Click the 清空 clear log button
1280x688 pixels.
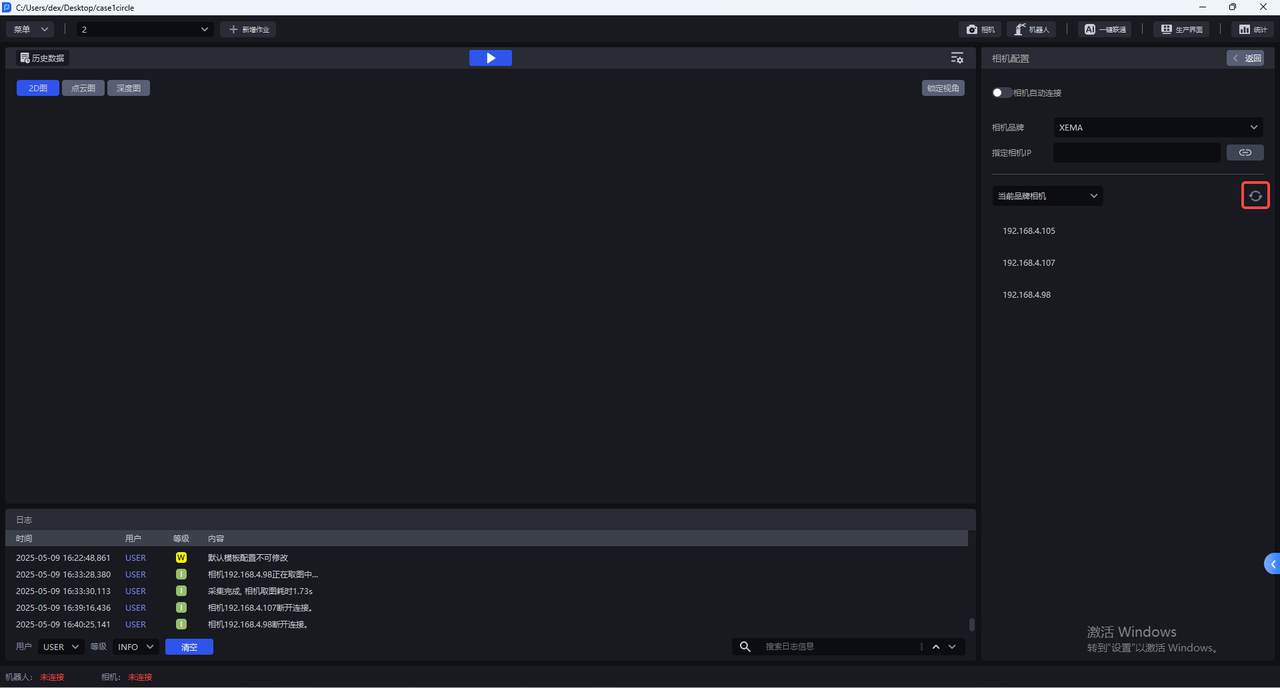(x=189, y=647)
